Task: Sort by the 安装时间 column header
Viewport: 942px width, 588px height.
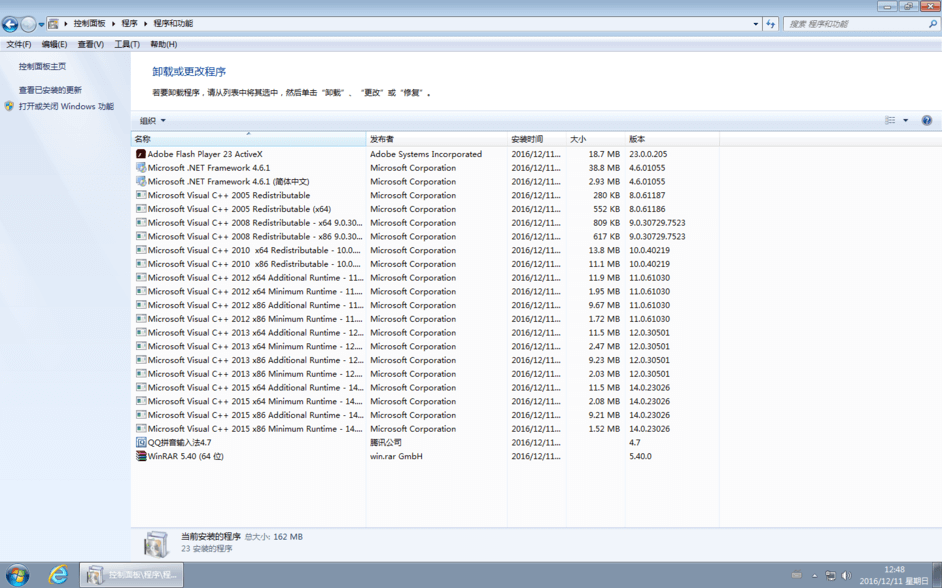Action: point(536,139)
